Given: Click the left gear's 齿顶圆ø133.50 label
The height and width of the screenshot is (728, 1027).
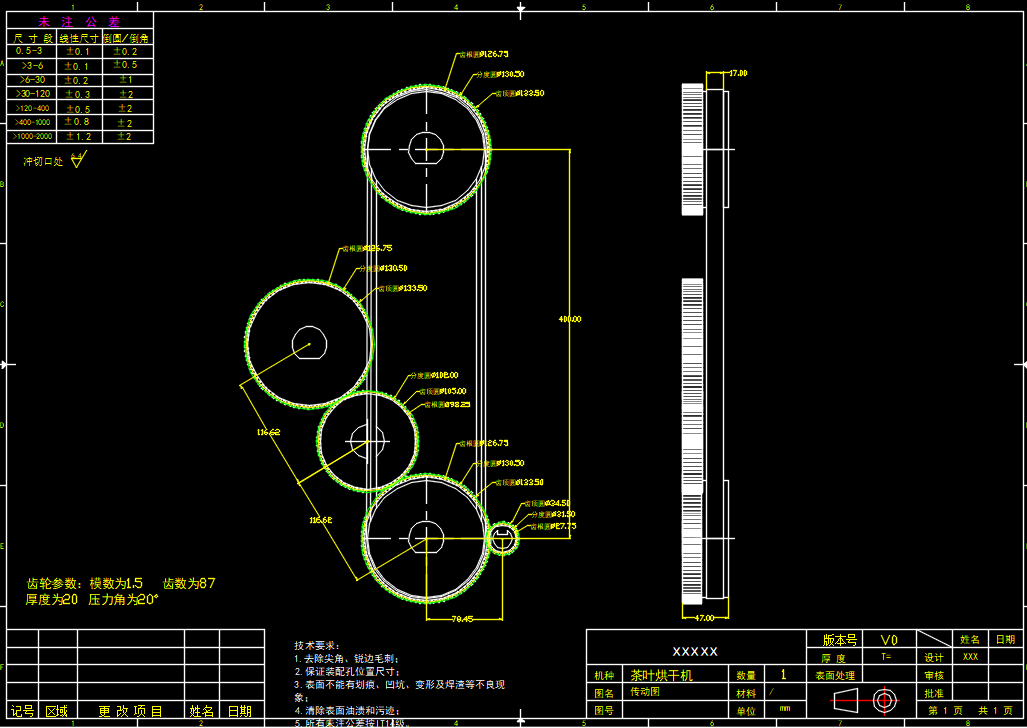Looking at the screenshot, I should 403,288.
